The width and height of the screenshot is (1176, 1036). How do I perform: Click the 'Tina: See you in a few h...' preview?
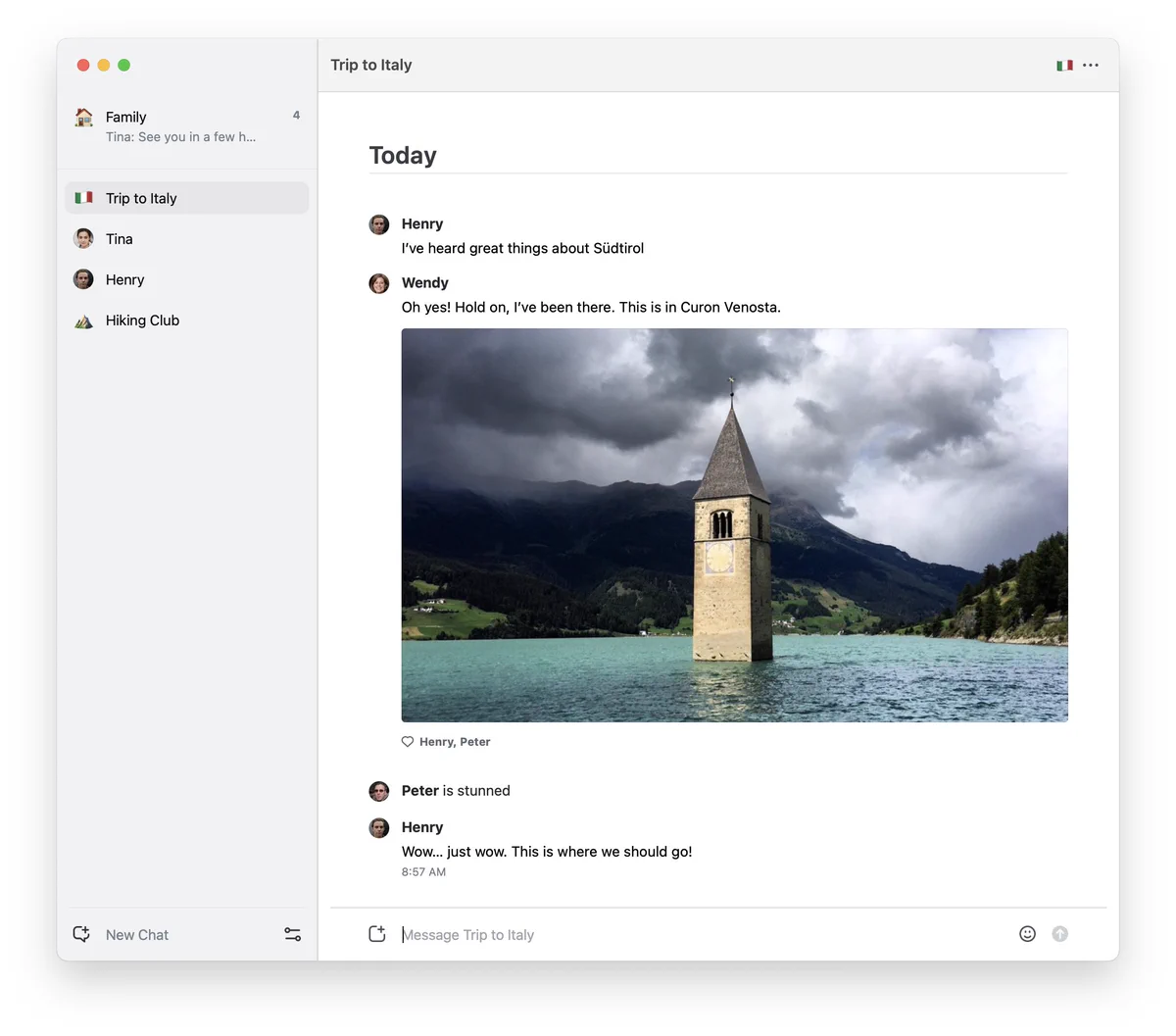pos(180,137)
